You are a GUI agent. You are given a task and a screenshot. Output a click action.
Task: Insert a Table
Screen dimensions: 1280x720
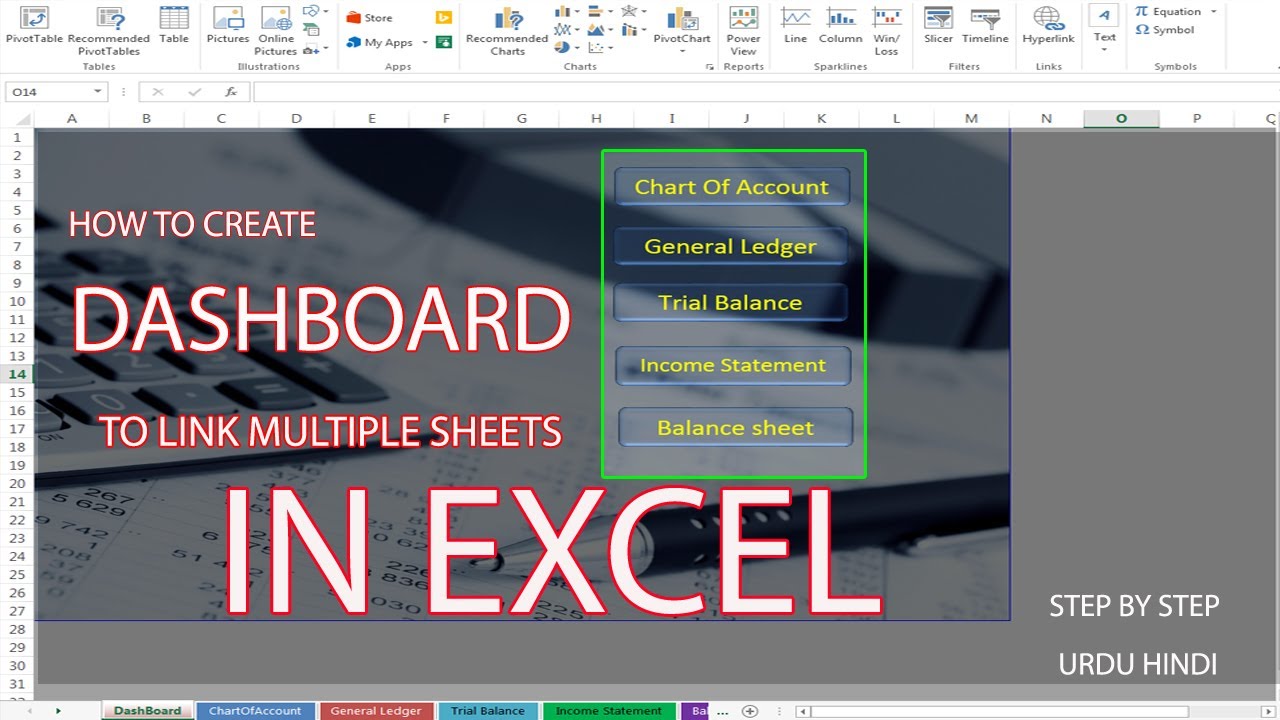tap(174, 25)
